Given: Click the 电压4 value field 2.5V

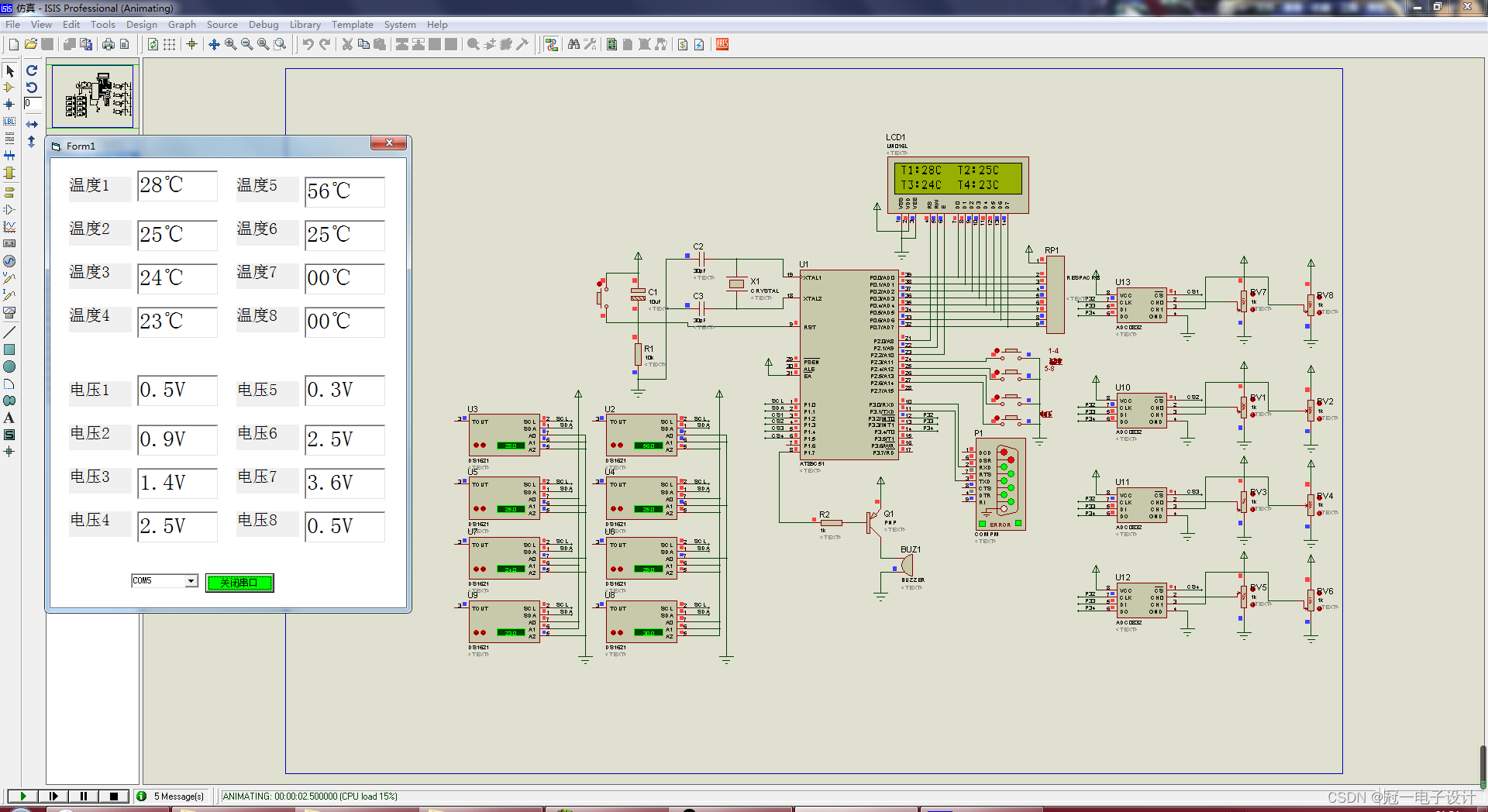Looking at the screenshot, I should (177, 526).
